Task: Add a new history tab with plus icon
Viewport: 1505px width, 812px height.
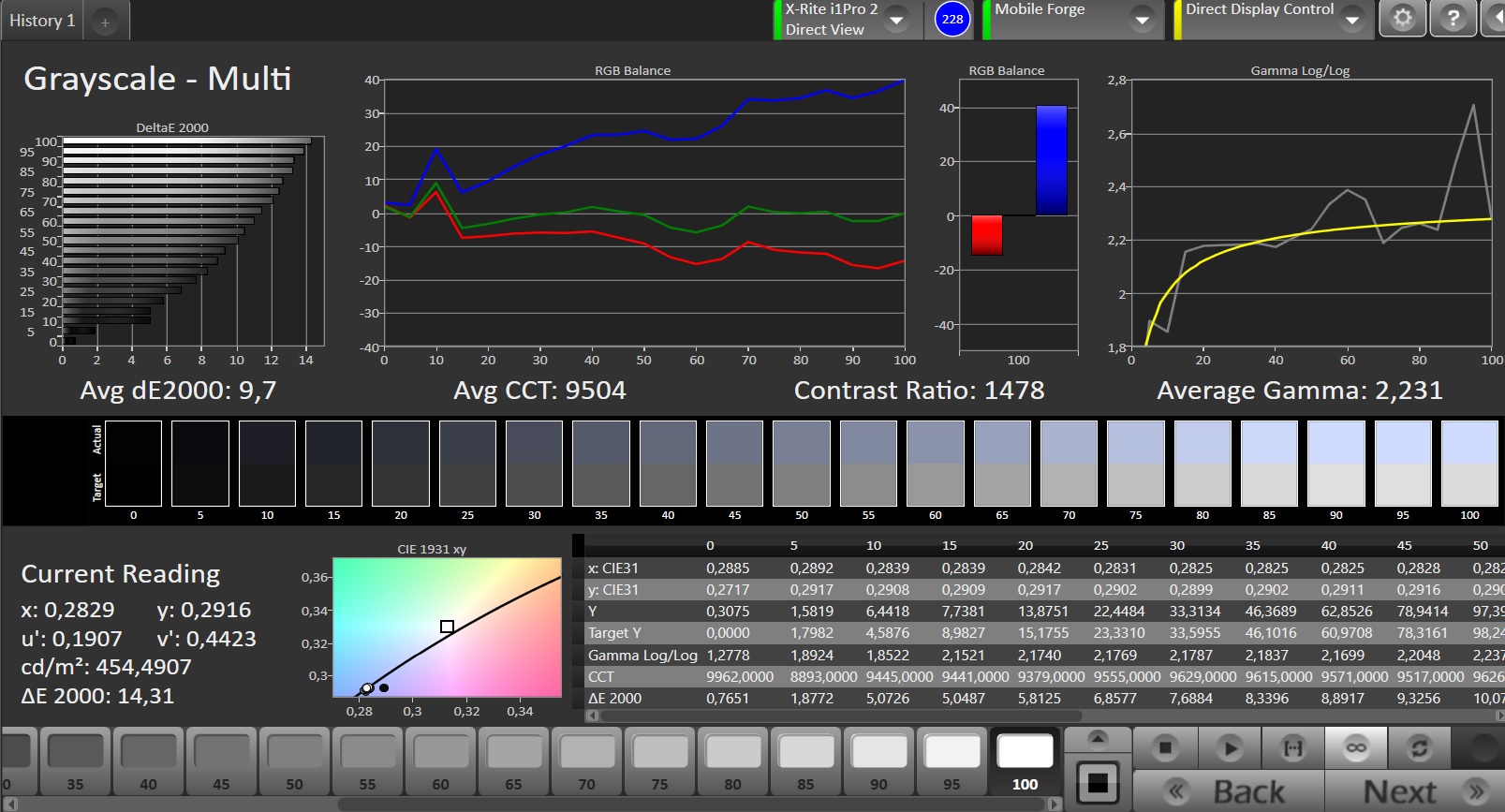Action: [x=105, y=22]
